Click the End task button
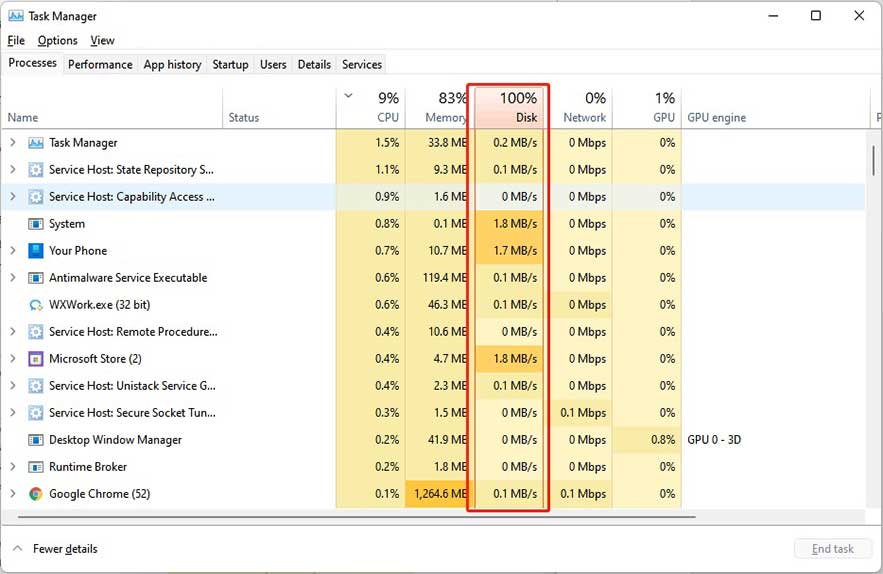883x574 pixels. (833, 549)
